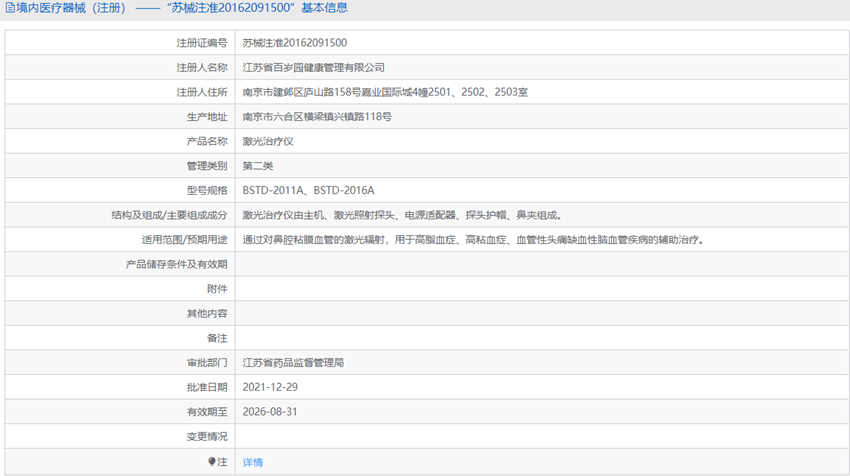Click the 附件 label
Viewport: 850px width, 476px height.
click(217, 289)
